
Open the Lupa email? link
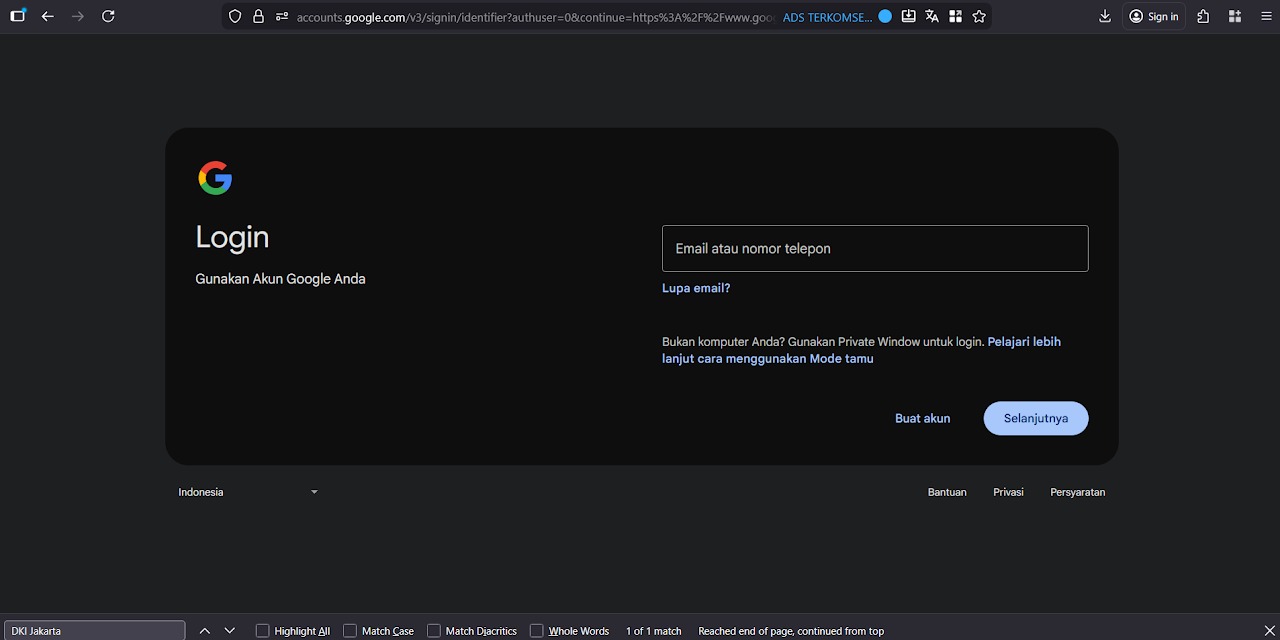(696, 287)
